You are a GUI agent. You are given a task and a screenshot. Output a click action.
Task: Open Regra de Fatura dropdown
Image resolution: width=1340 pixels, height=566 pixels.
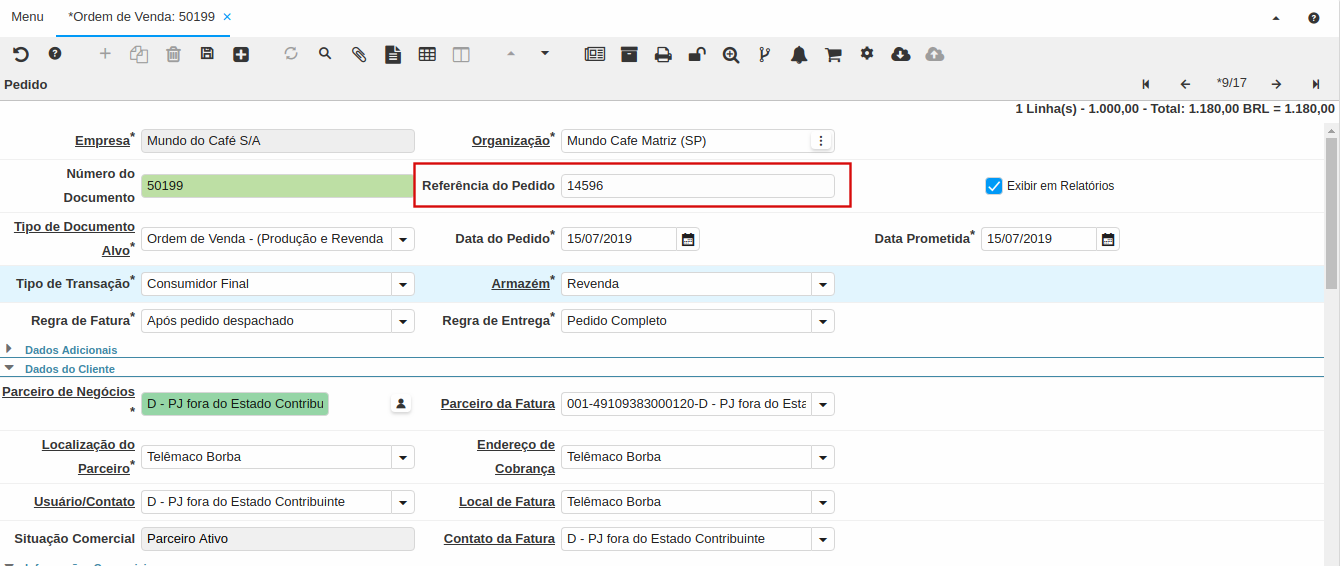[403, 321]
